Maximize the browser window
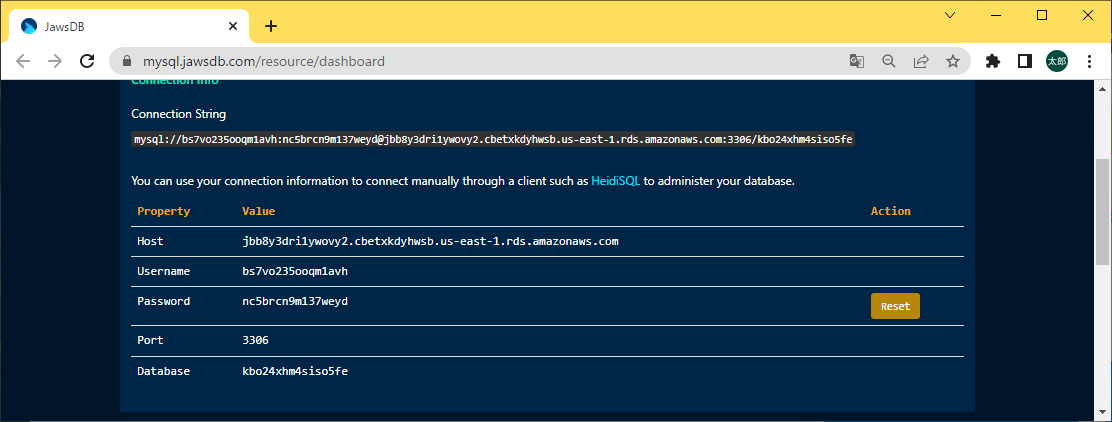 pyautogui.click(x=1042, y=15)
